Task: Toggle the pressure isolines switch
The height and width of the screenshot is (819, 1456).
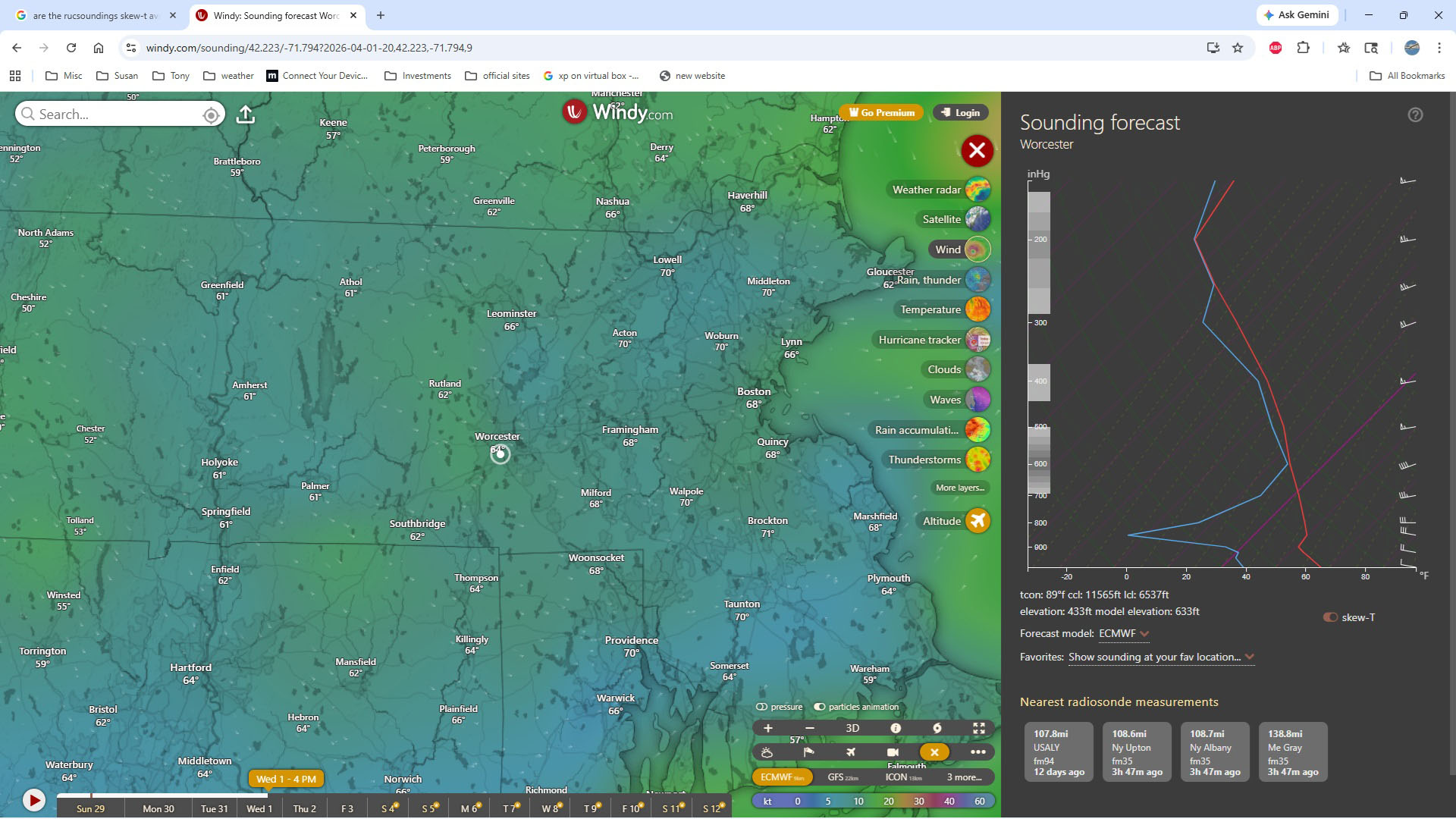Action: coord(762,707)
